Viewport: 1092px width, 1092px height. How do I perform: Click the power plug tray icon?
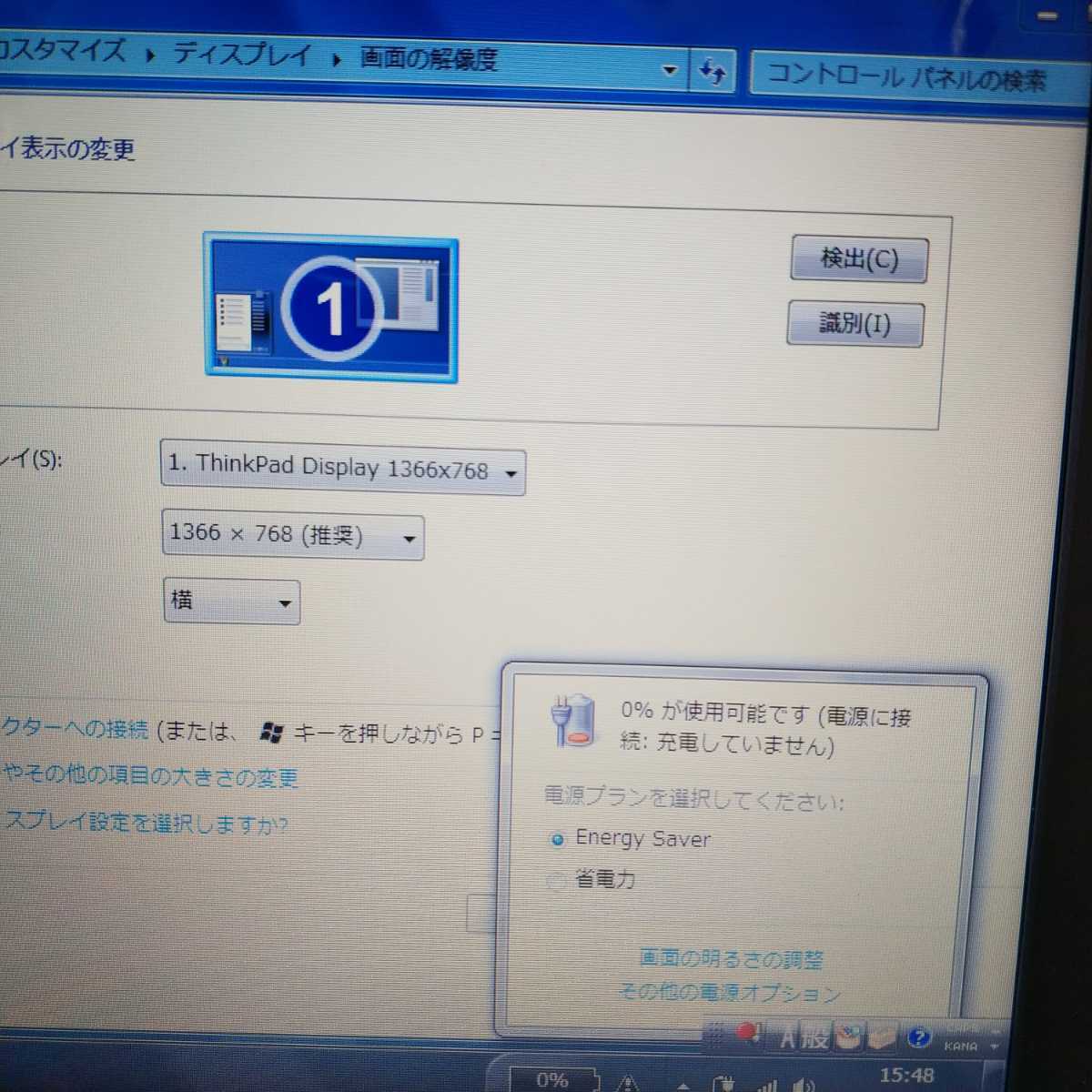pyautogui.click(x=725, y=1084)
